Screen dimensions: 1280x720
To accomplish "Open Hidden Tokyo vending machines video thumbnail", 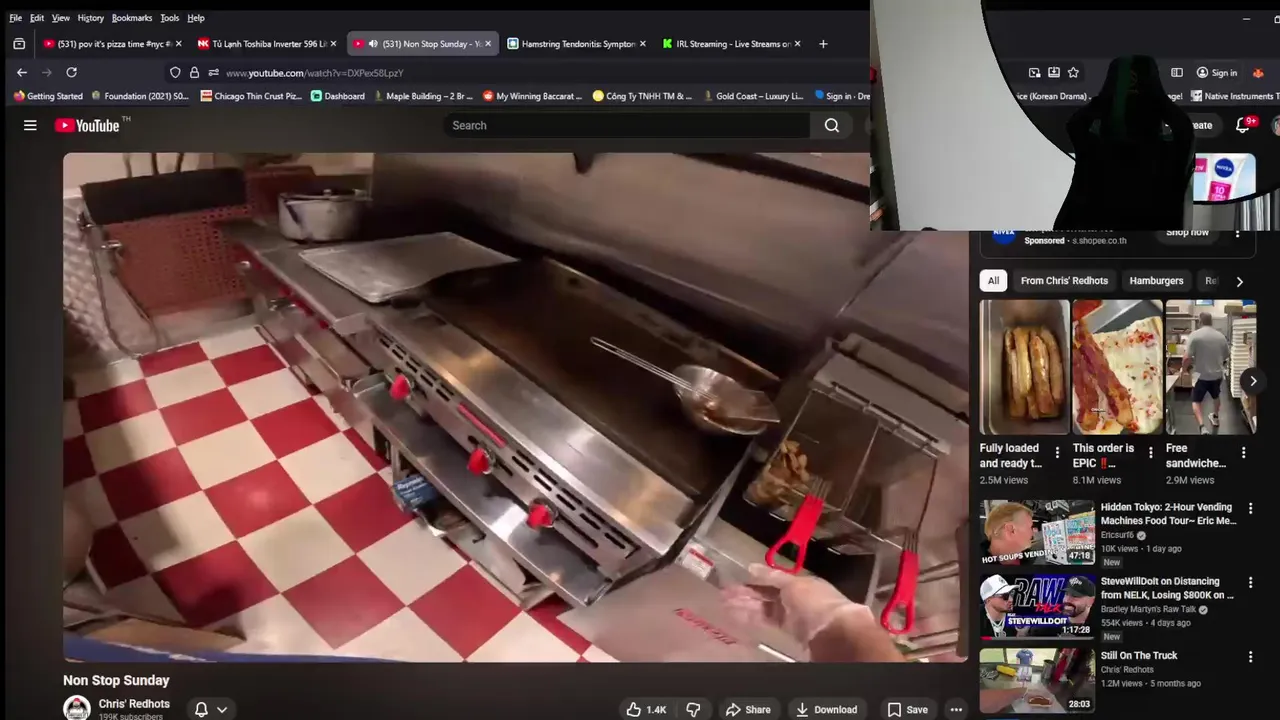I will tap(1036, 533).
